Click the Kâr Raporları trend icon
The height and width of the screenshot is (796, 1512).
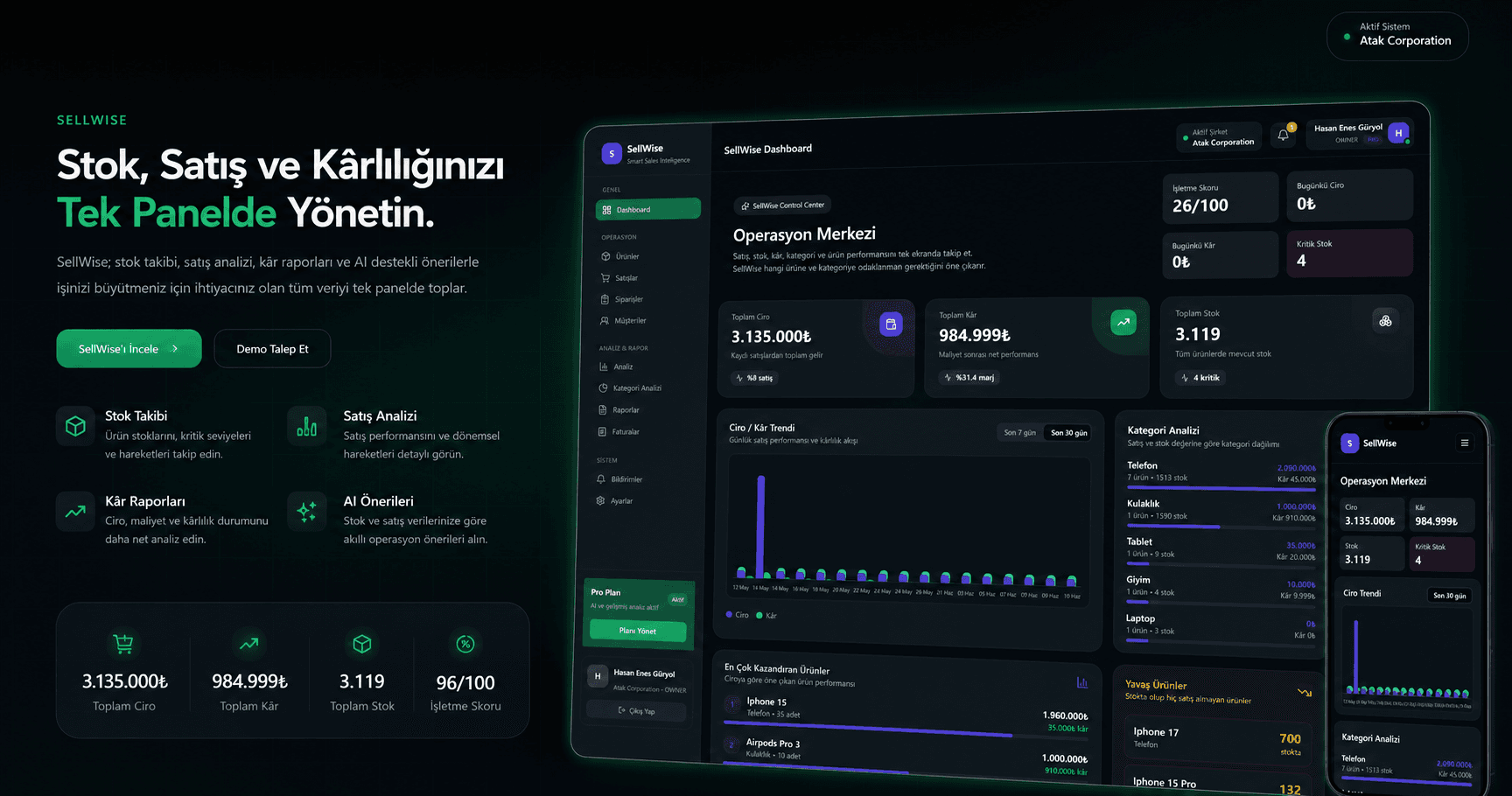pos(76,512)
